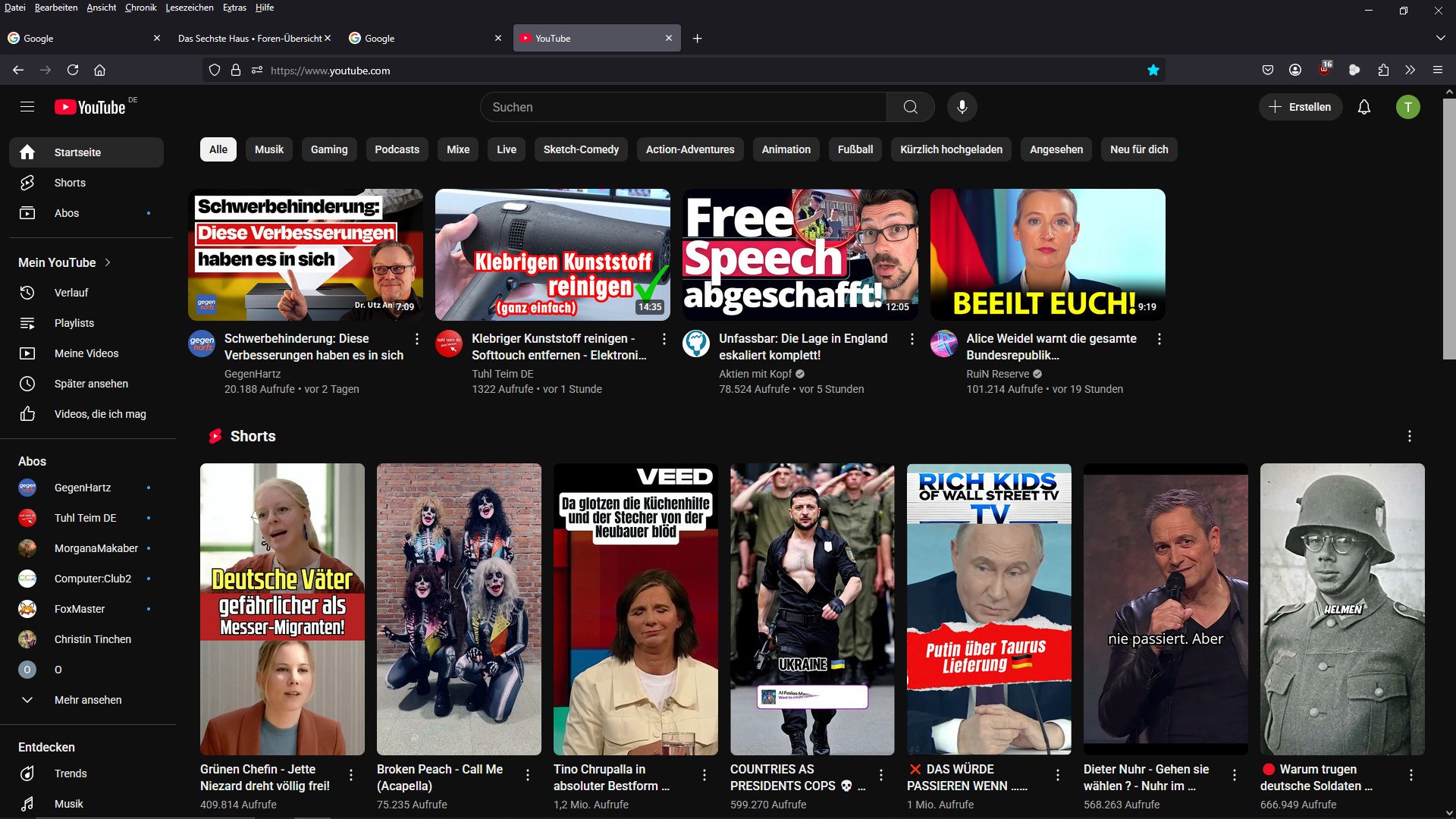Open the Extras menu
The width and height of the screenshot is (1456, 819).
[x=234, y=8]
